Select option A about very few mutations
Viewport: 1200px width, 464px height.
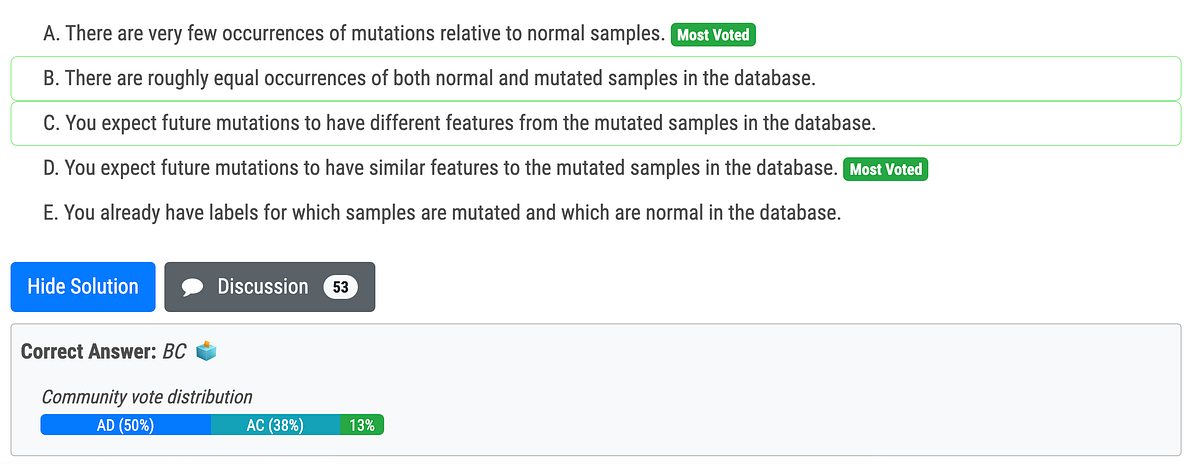click(x=355, y=35)
